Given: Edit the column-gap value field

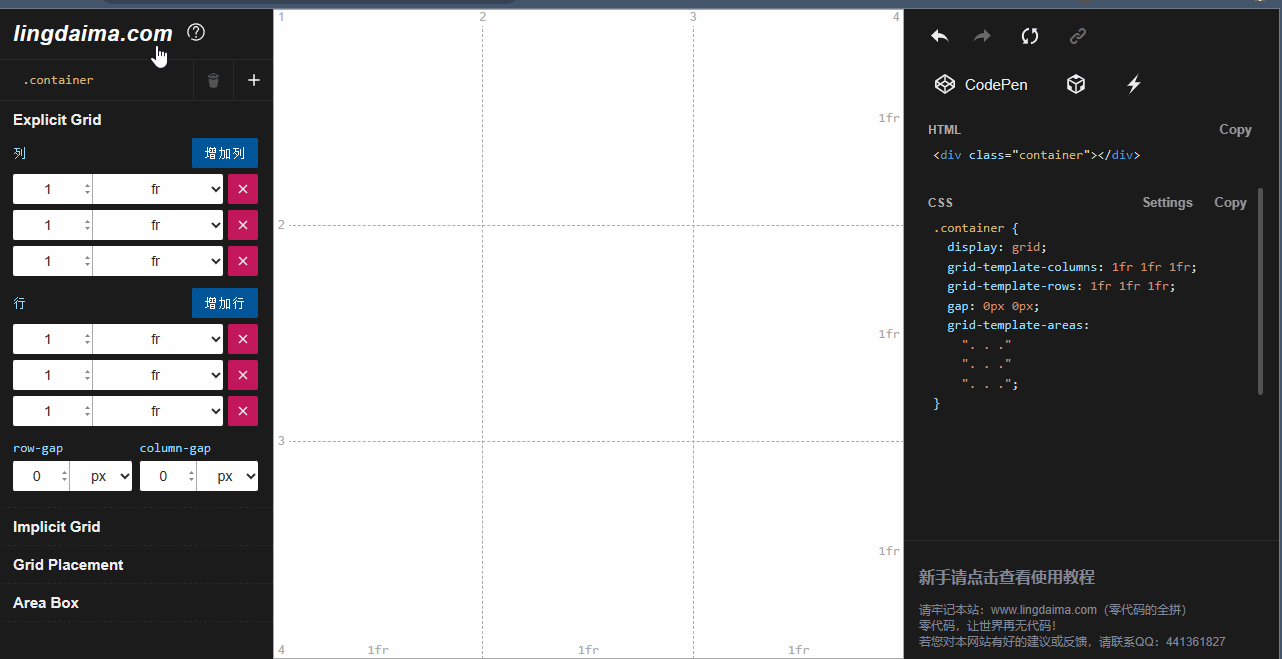Looking at the screenshot, I should (168, 476).
